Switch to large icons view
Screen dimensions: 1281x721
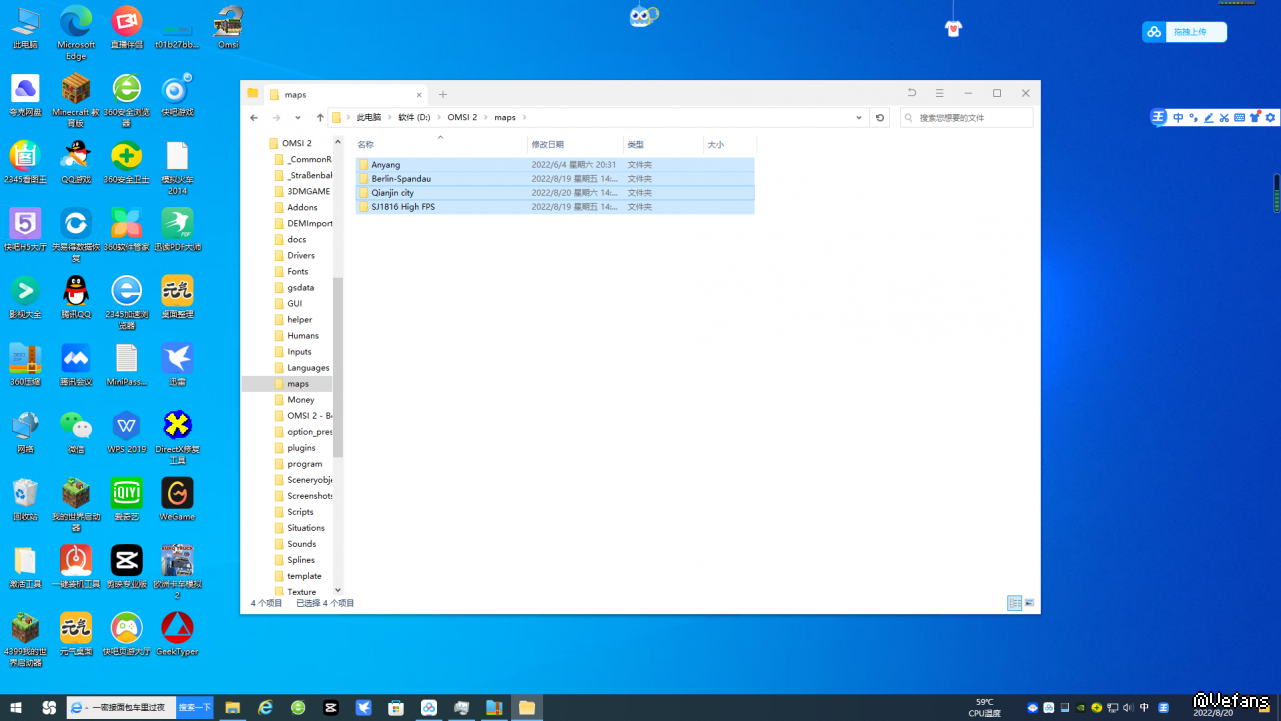pos(1030,603)
